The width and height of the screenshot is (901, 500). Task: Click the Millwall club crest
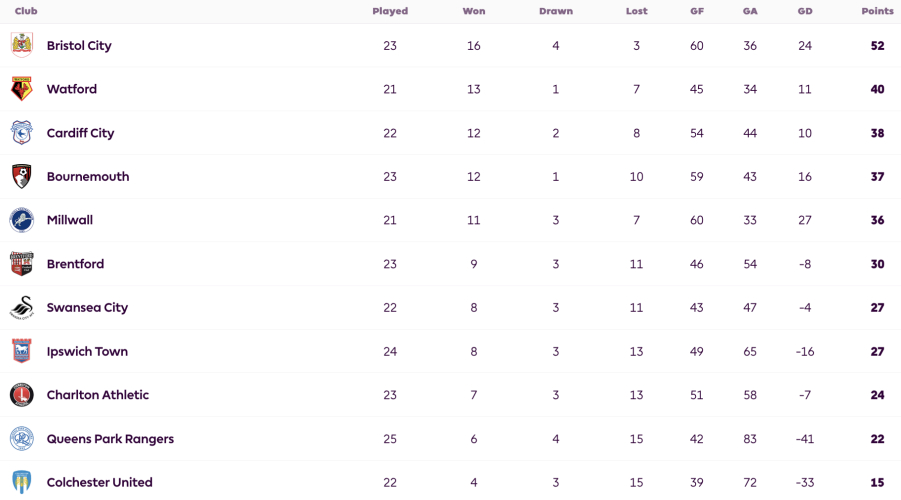click(22, 220)
